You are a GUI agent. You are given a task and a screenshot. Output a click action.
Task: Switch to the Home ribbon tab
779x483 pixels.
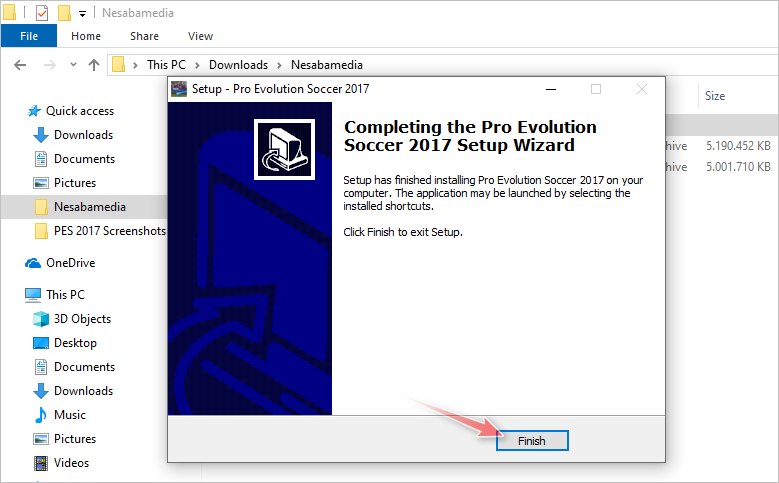tap(86, 36)
